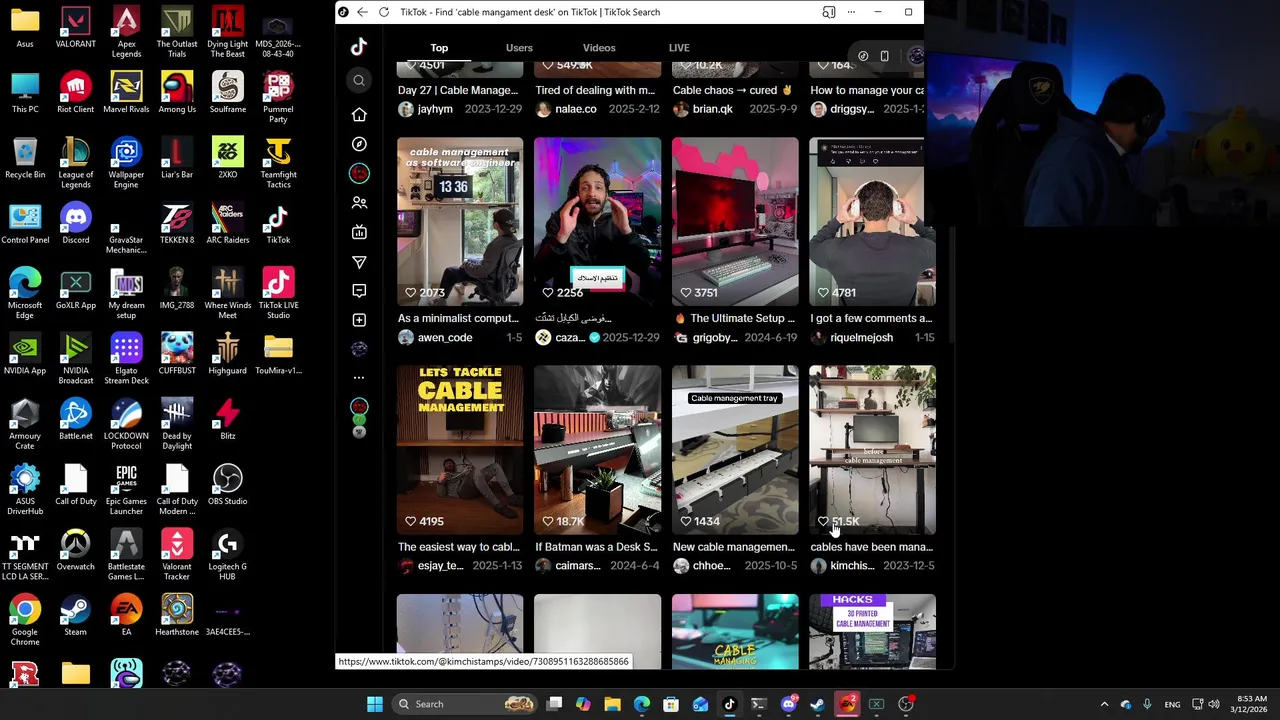This screenshot has height=720, width=1280.
Task: Select the Overwatch desktop shortcut
Action: (x=76, y=551)
